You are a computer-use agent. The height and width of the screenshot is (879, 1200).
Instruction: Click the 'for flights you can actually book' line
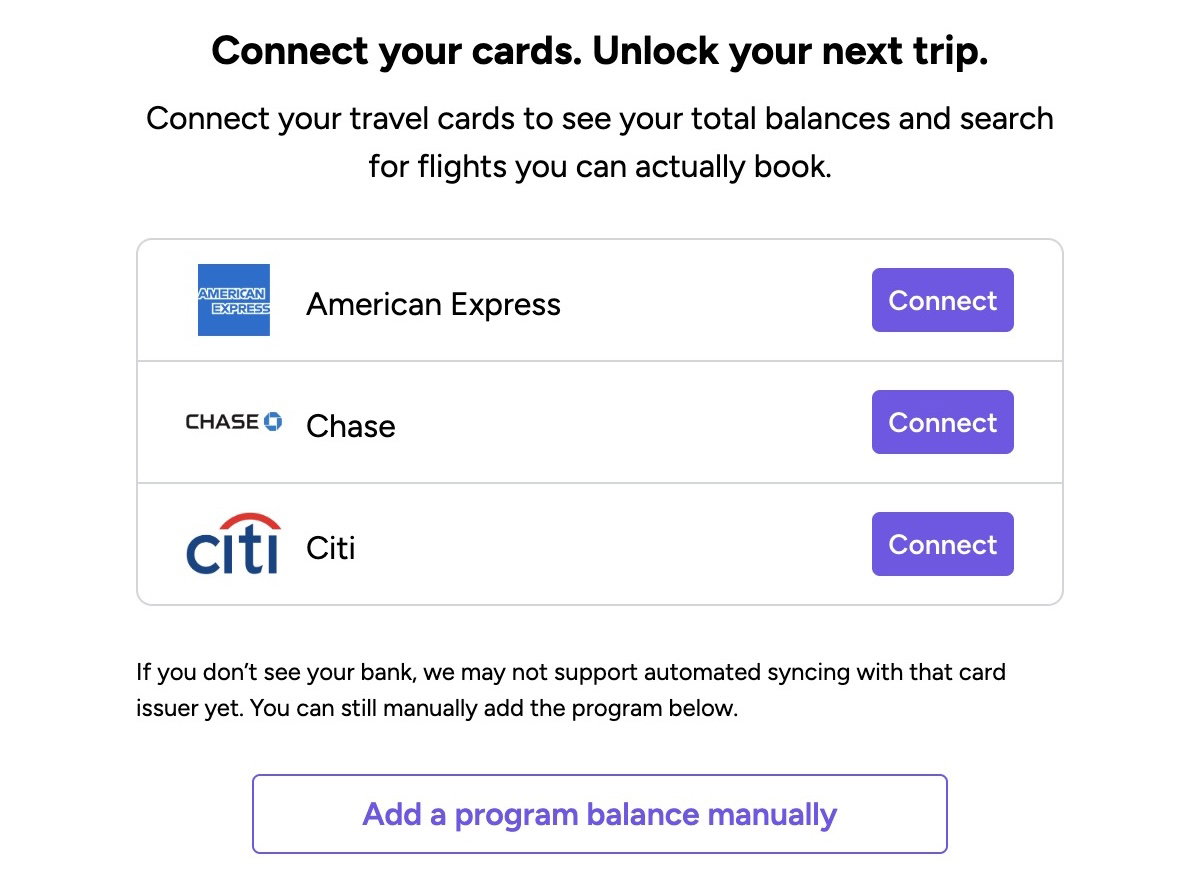tap(599, 166)
